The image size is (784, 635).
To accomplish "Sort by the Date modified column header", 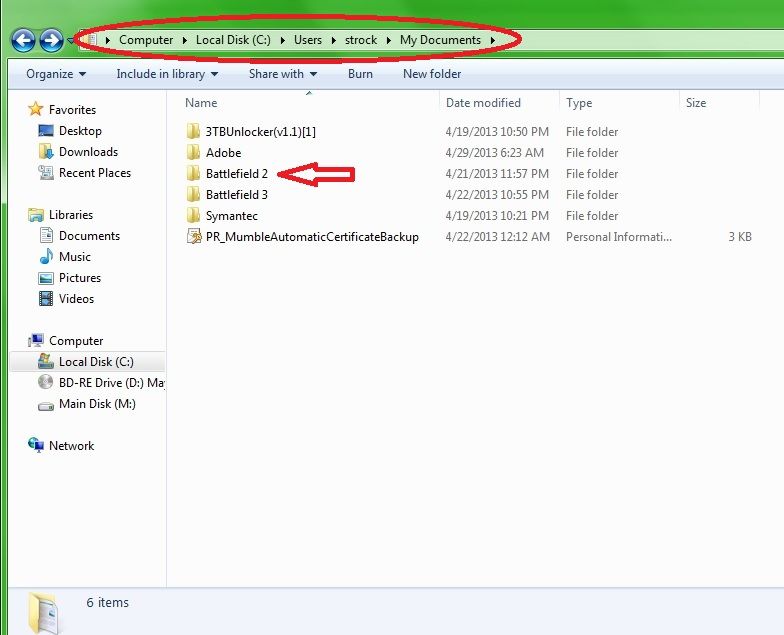I will coord(483,103).
